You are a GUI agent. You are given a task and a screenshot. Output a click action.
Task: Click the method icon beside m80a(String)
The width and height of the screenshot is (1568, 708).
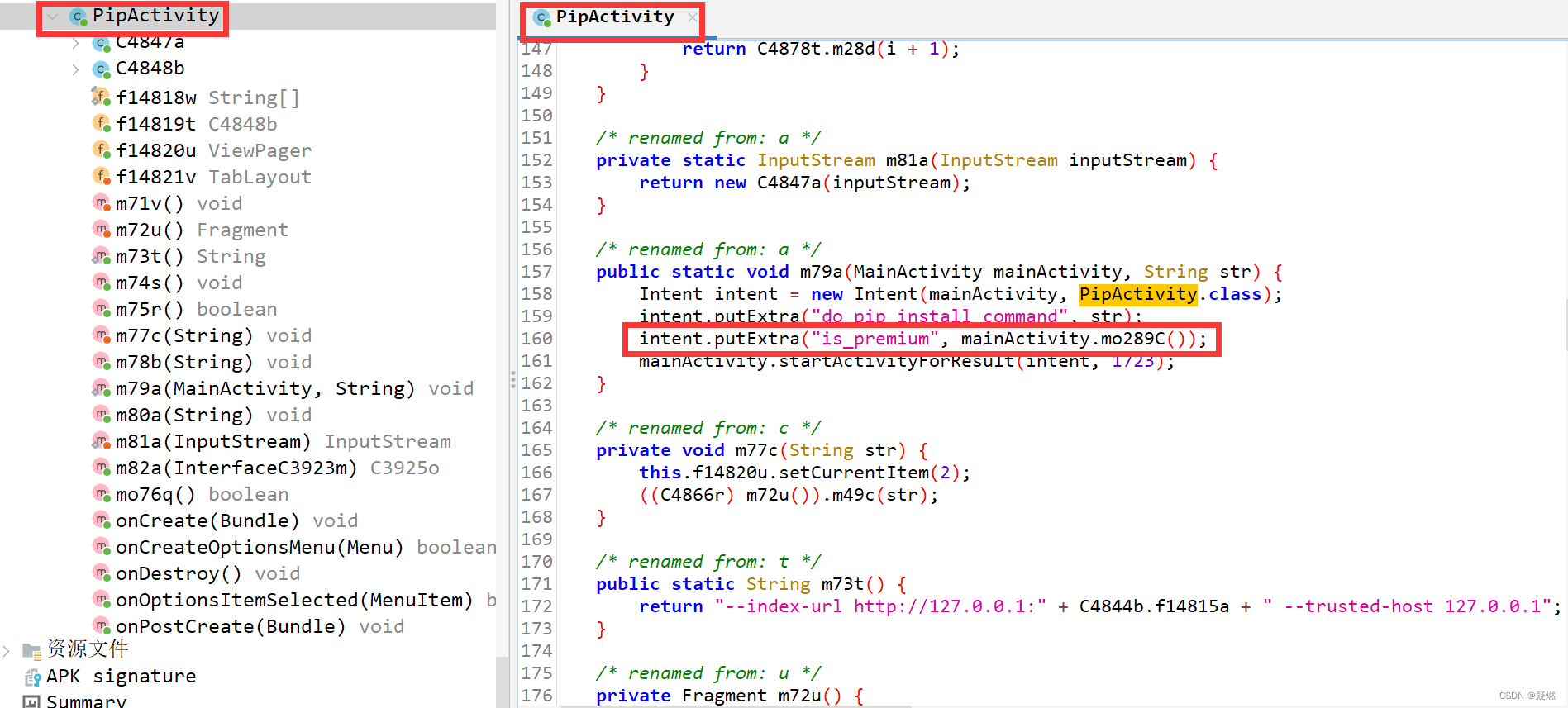point(101,415)
